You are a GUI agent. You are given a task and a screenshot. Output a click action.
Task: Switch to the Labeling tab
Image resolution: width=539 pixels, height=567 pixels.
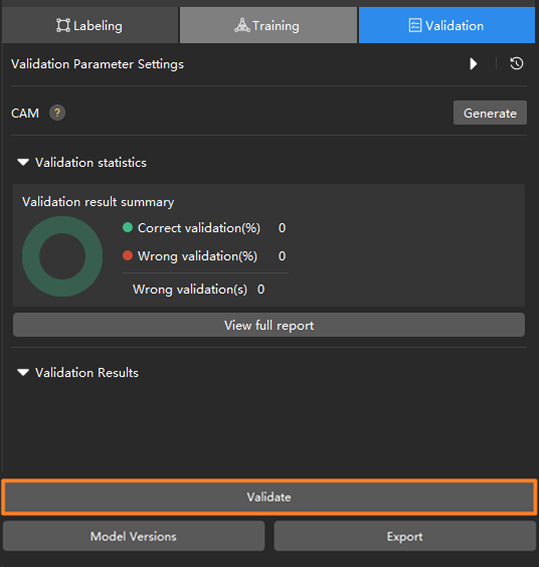tap(90, 25)
